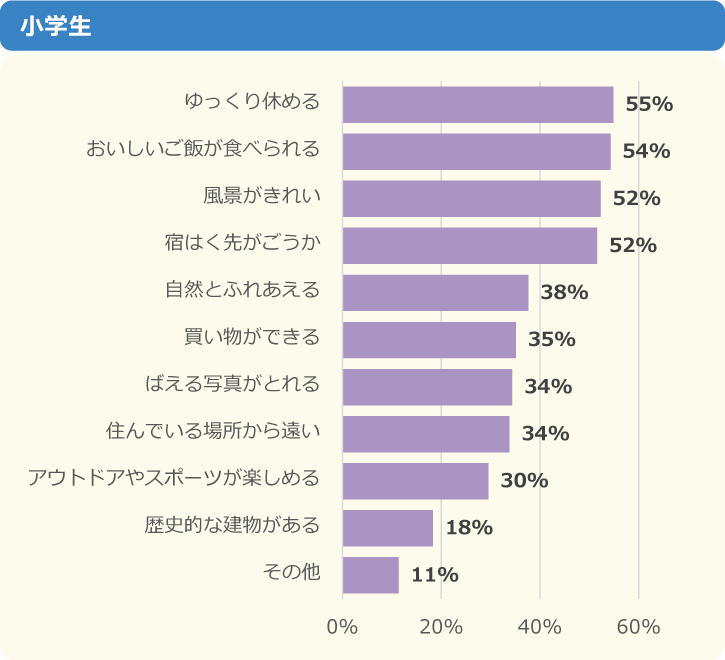The image size is (725, 660).
Task: Click the 買い物ができる bar
Action: [429, 339]
